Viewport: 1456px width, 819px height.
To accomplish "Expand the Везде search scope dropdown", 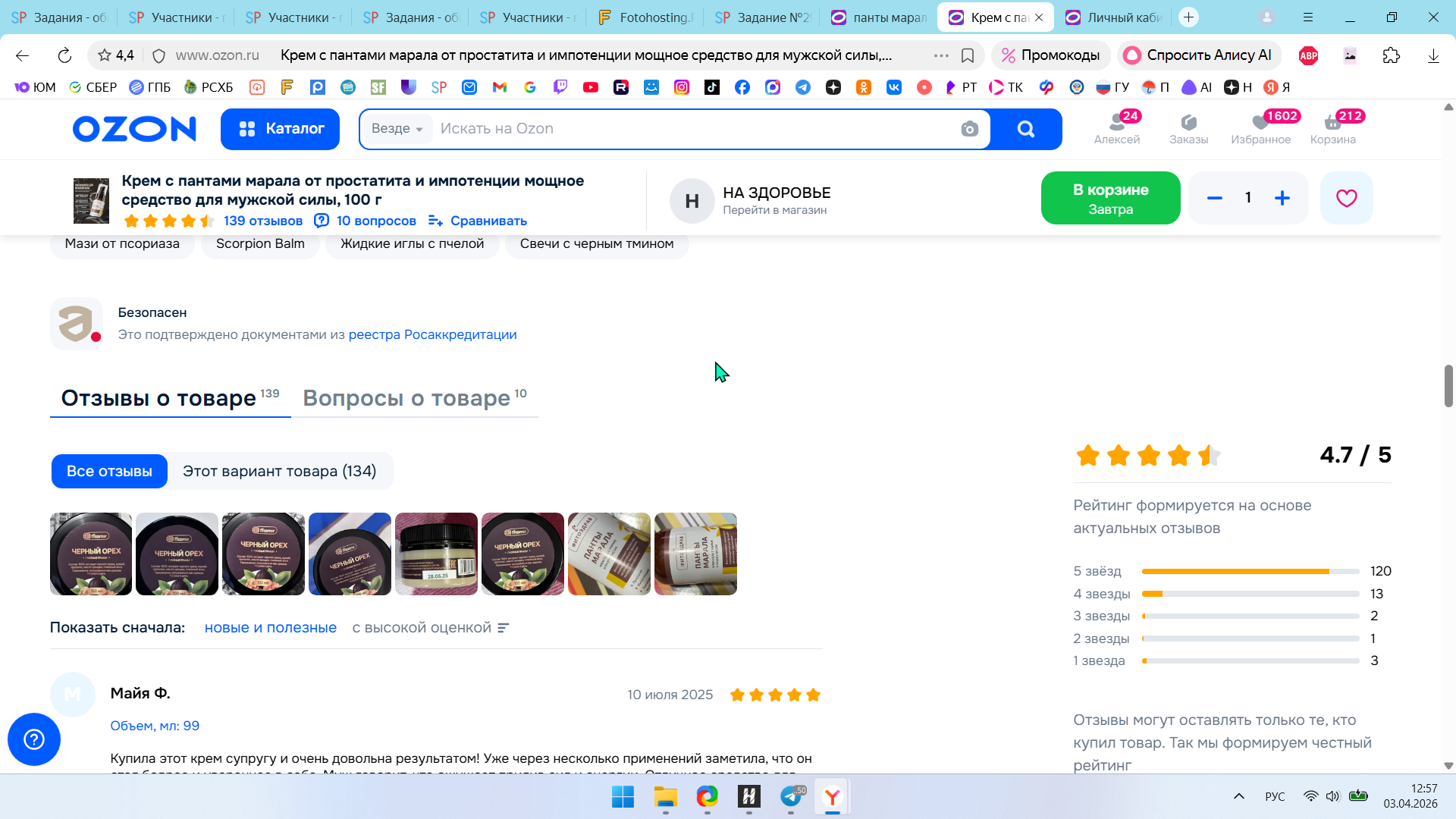I will [397, 129].
